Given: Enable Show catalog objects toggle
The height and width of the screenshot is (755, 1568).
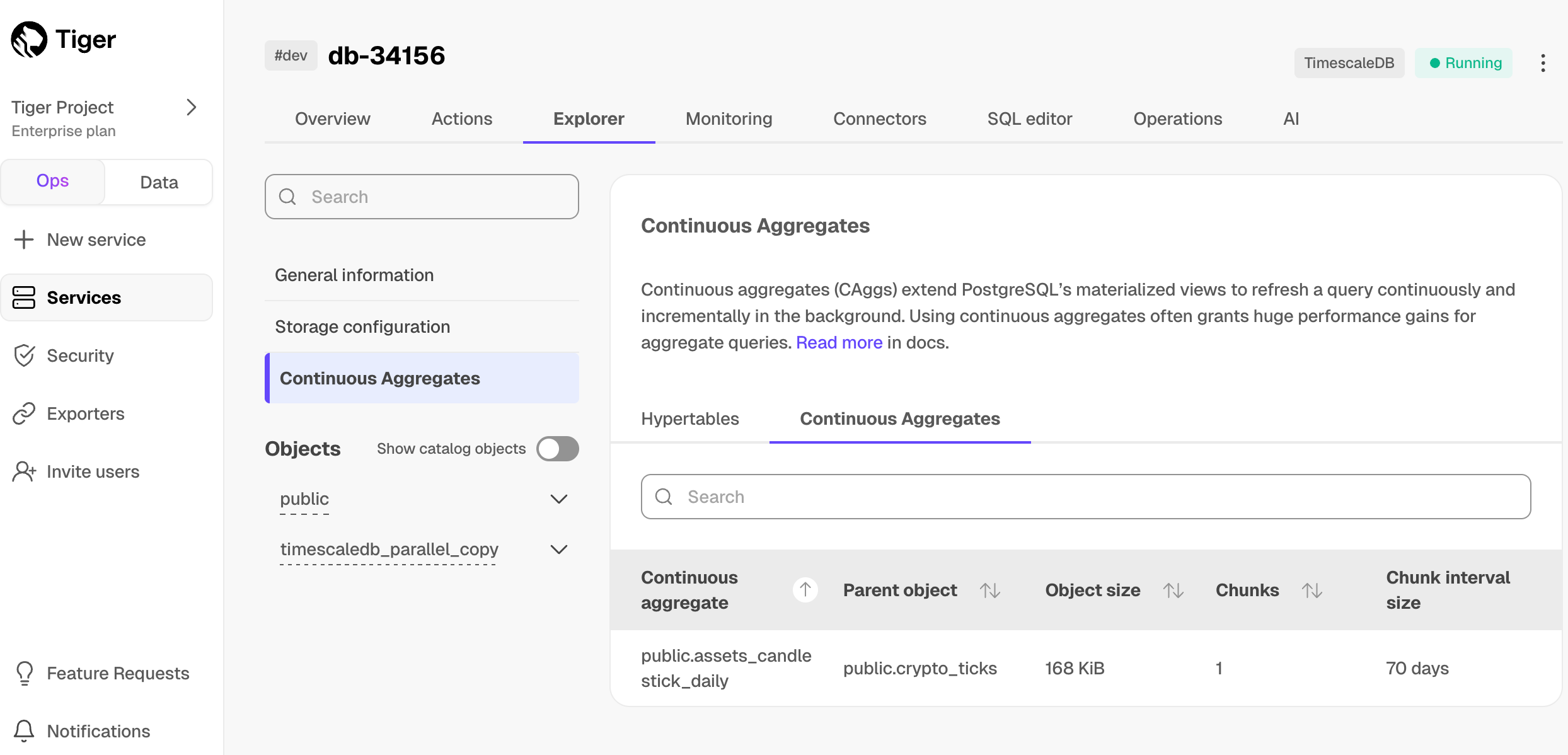Looking at the screenshot, I should 557,449.
